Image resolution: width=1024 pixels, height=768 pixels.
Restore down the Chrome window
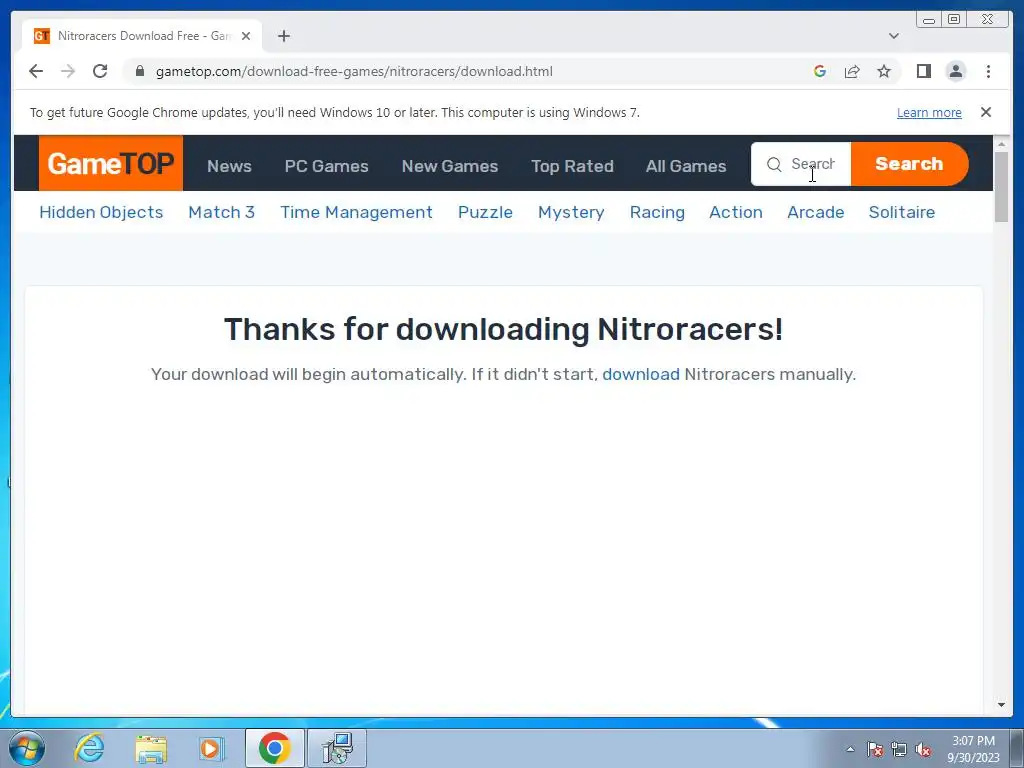(x=954, y=20)
